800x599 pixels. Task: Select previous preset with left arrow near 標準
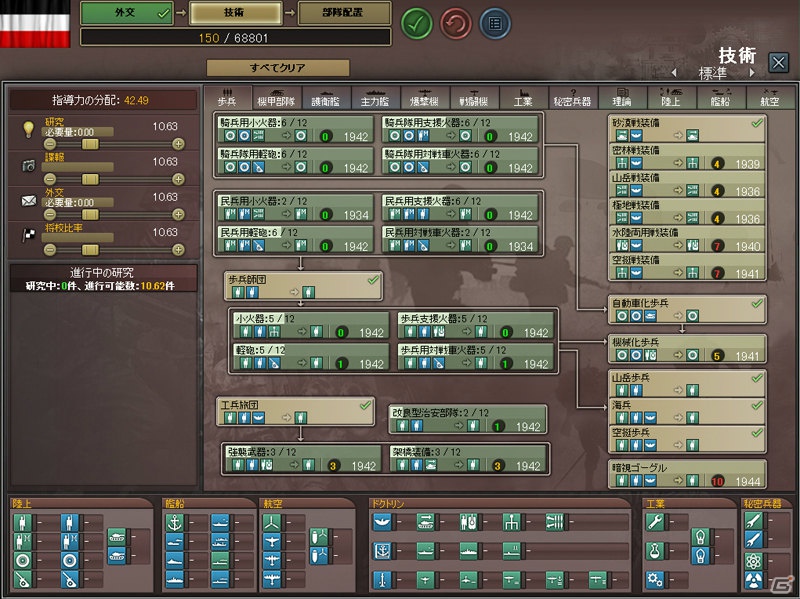click(674, 72)
